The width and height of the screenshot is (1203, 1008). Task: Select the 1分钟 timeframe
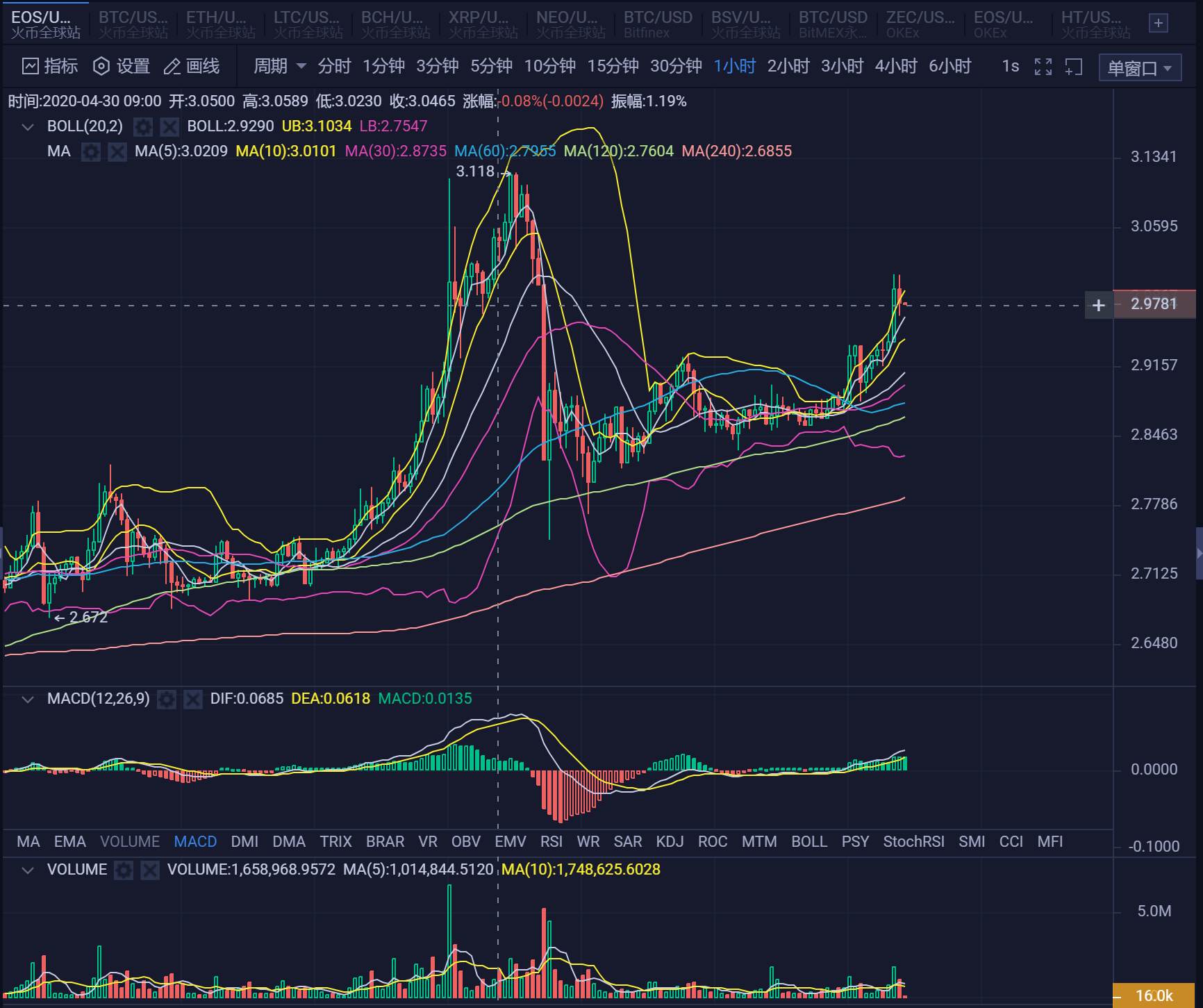pyautogui.click(x=383, y=66)
